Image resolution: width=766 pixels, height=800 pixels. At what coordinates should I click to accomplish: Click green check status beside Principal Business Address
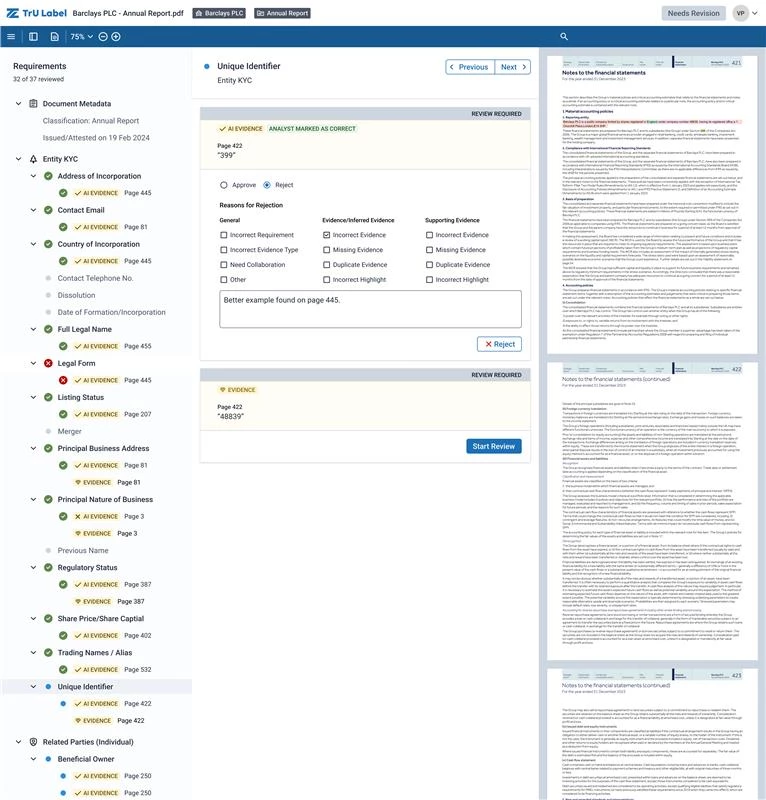pos(48,448)
